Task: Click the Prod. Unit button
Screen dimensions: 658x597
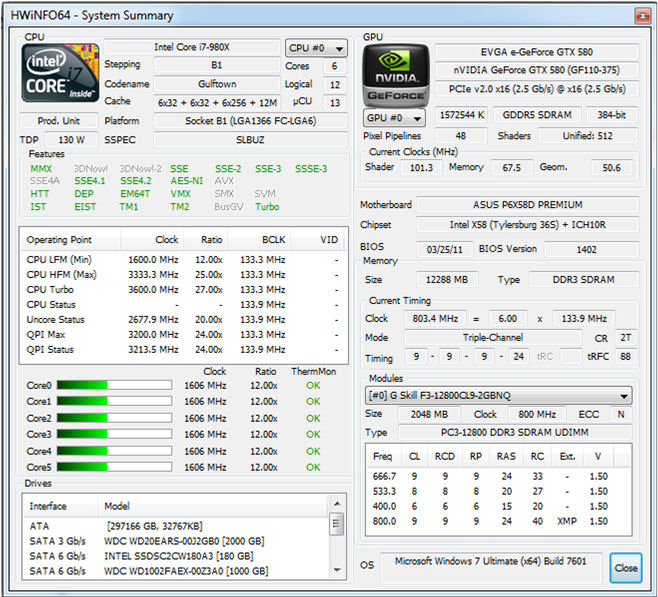Action: (x=61, y=121)
